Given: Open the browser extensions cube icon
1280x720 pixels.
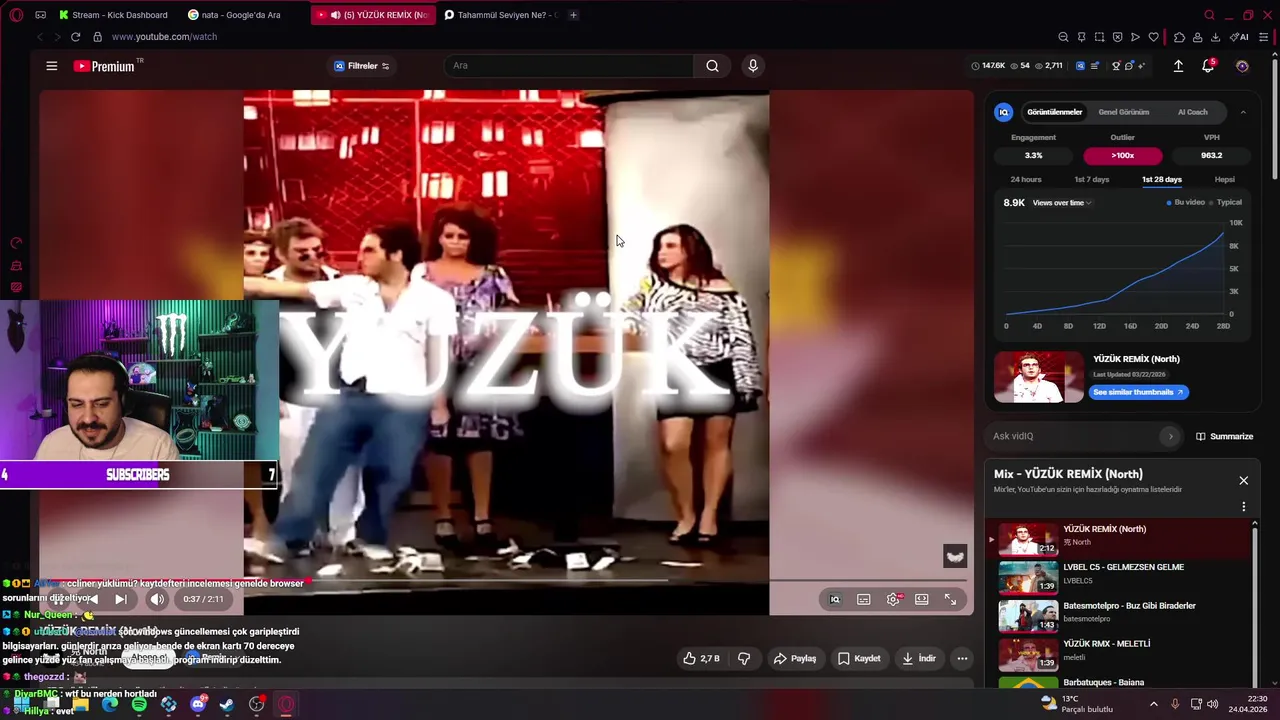Looking at the screenshot, I should 1179,37.
